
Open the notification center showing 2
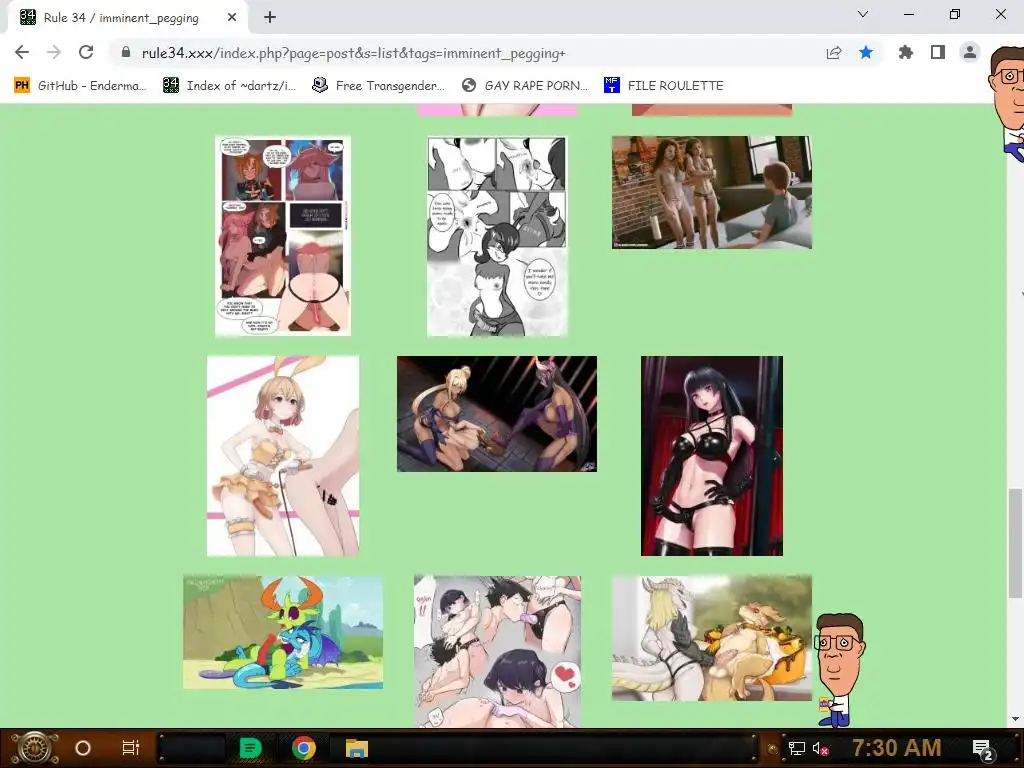coord(983,749)
